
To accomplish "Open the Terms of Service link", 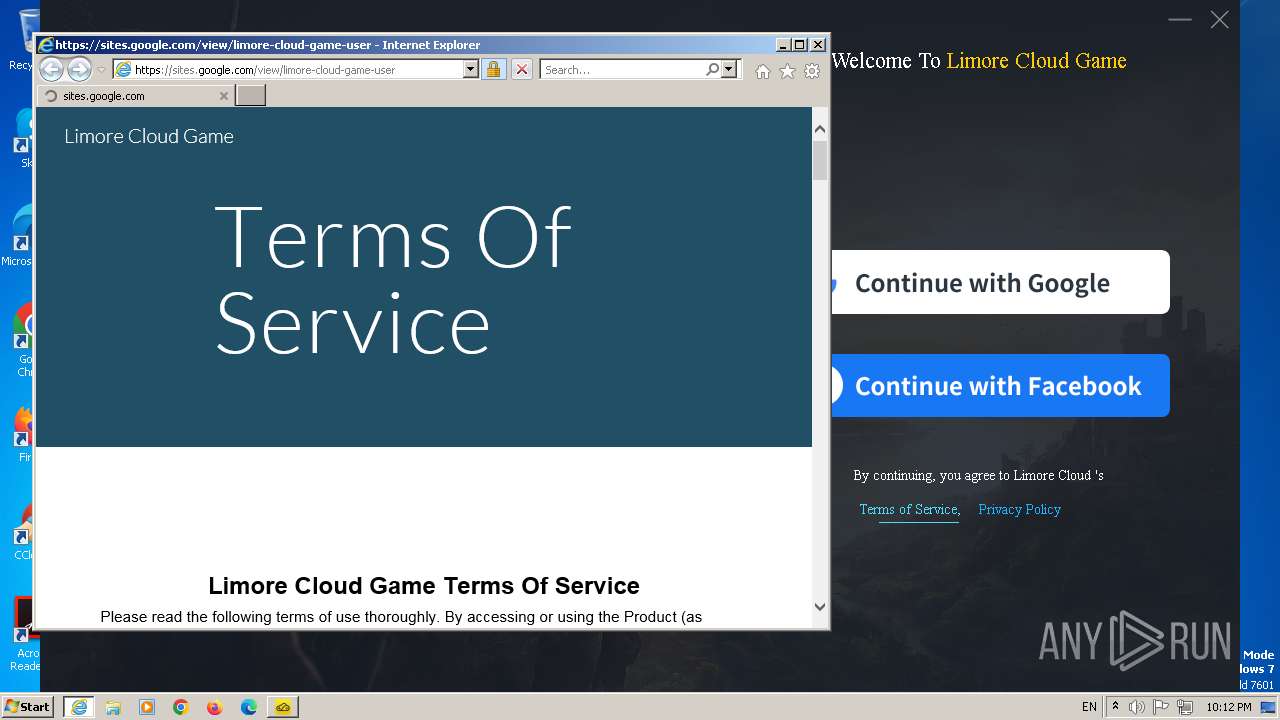I will 909,509.
